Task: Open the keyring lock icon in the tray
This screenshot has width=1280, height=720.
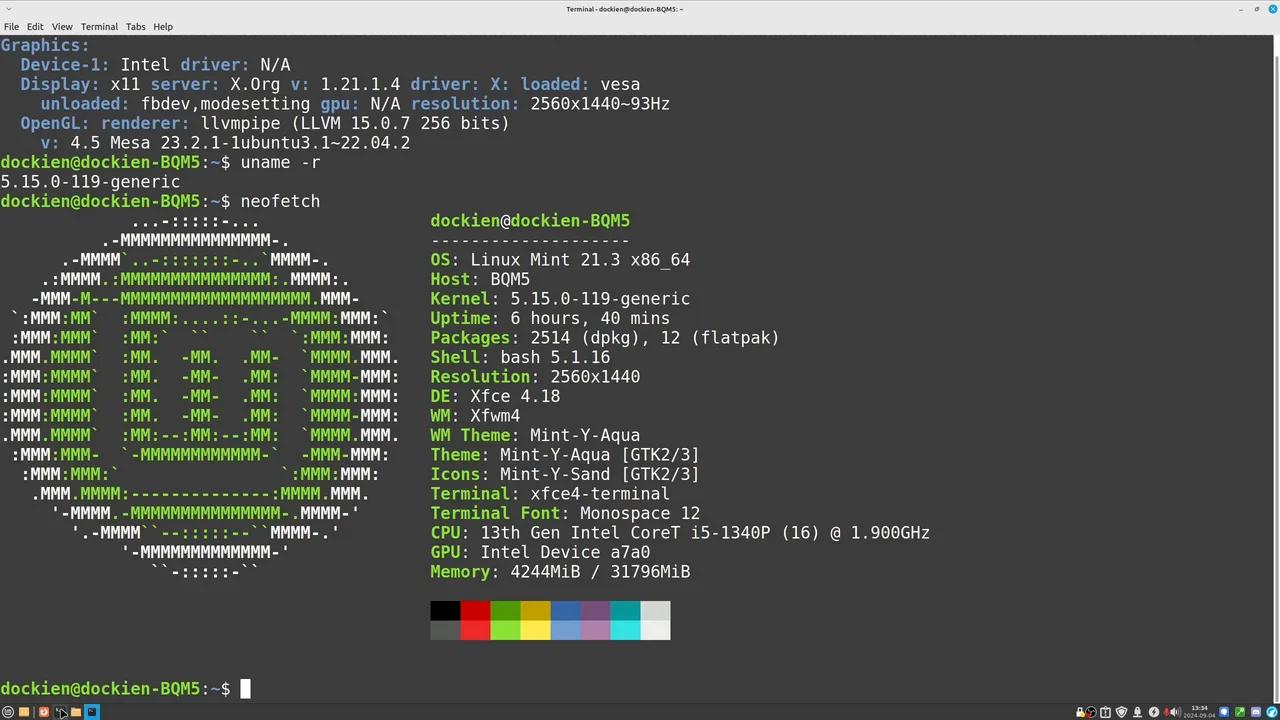Action: coord(1079,712)
